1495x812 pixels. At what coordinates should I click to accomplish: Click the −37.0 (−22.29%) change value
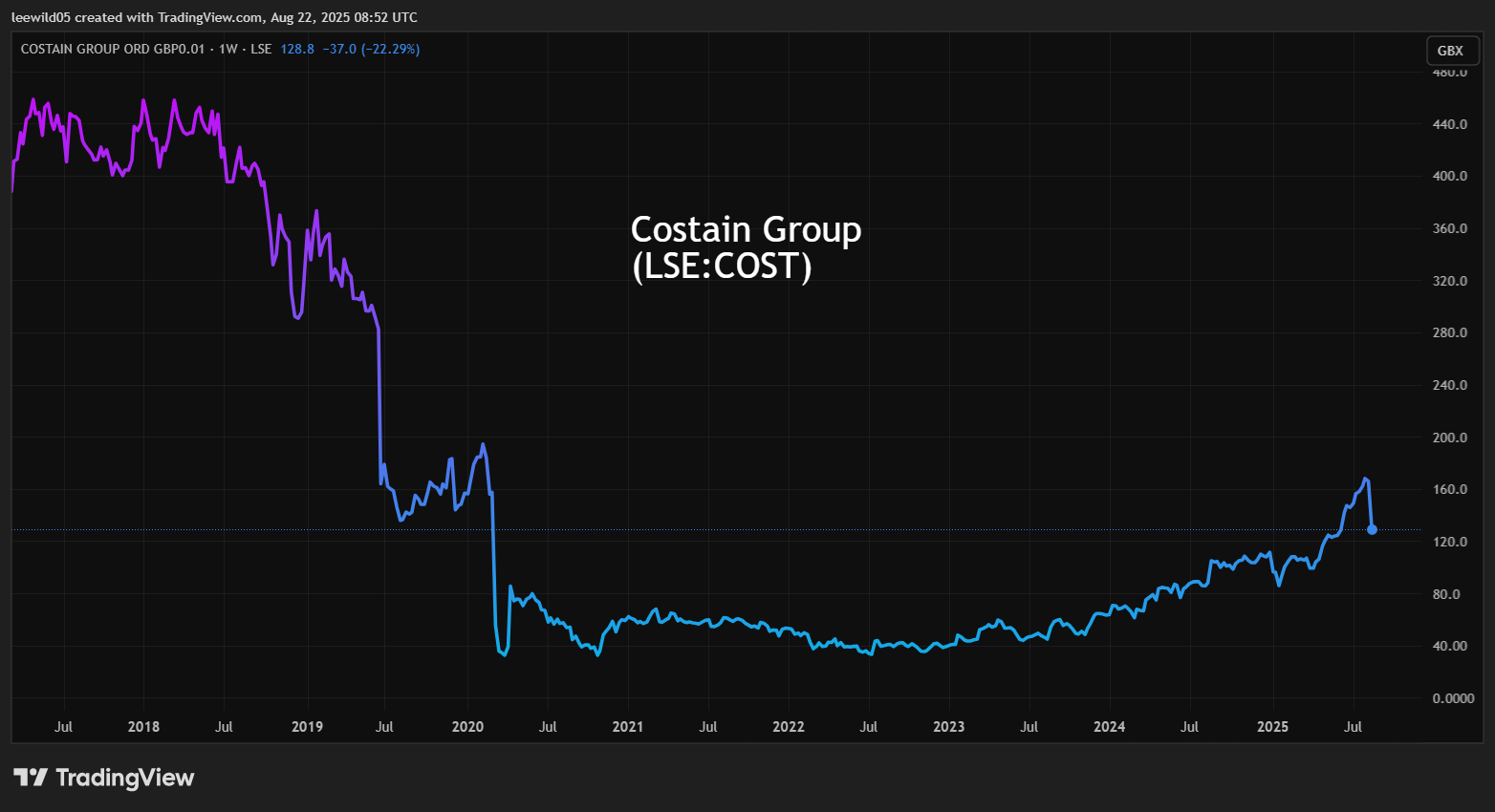371,49
